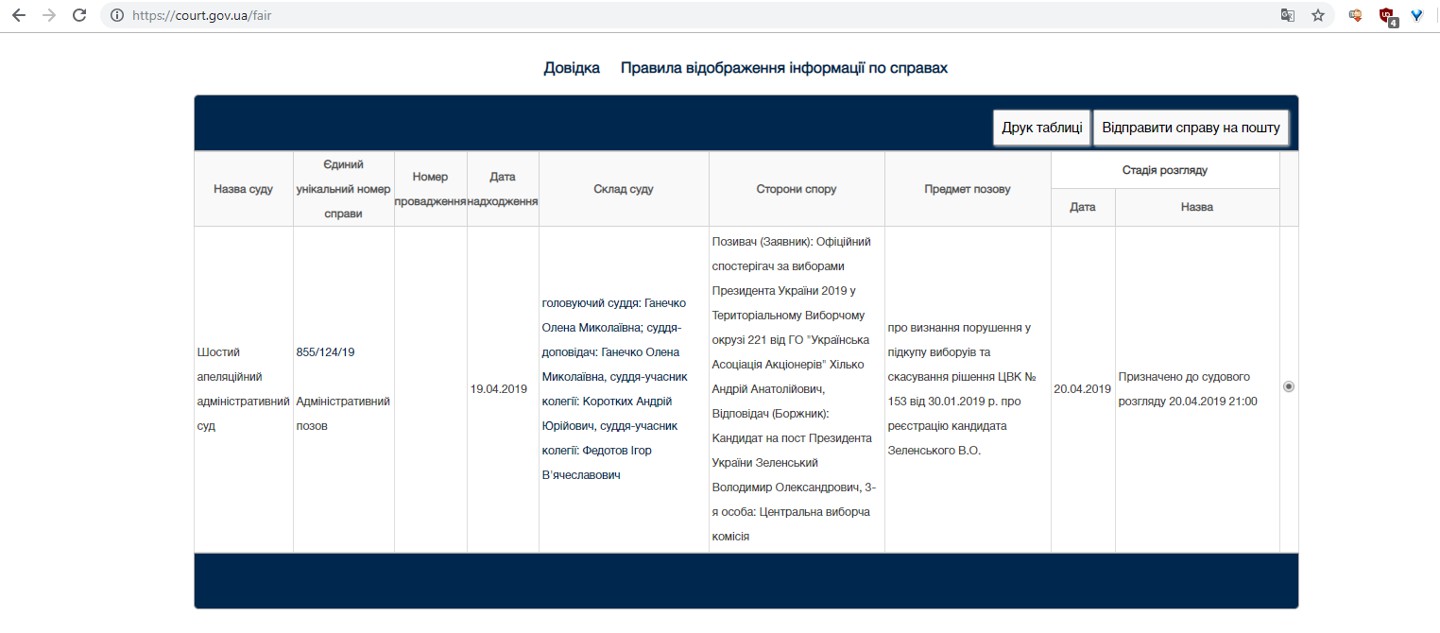Click the Склад суду column header
This screenshot has height=633, width=1440.
click(624, 189)
